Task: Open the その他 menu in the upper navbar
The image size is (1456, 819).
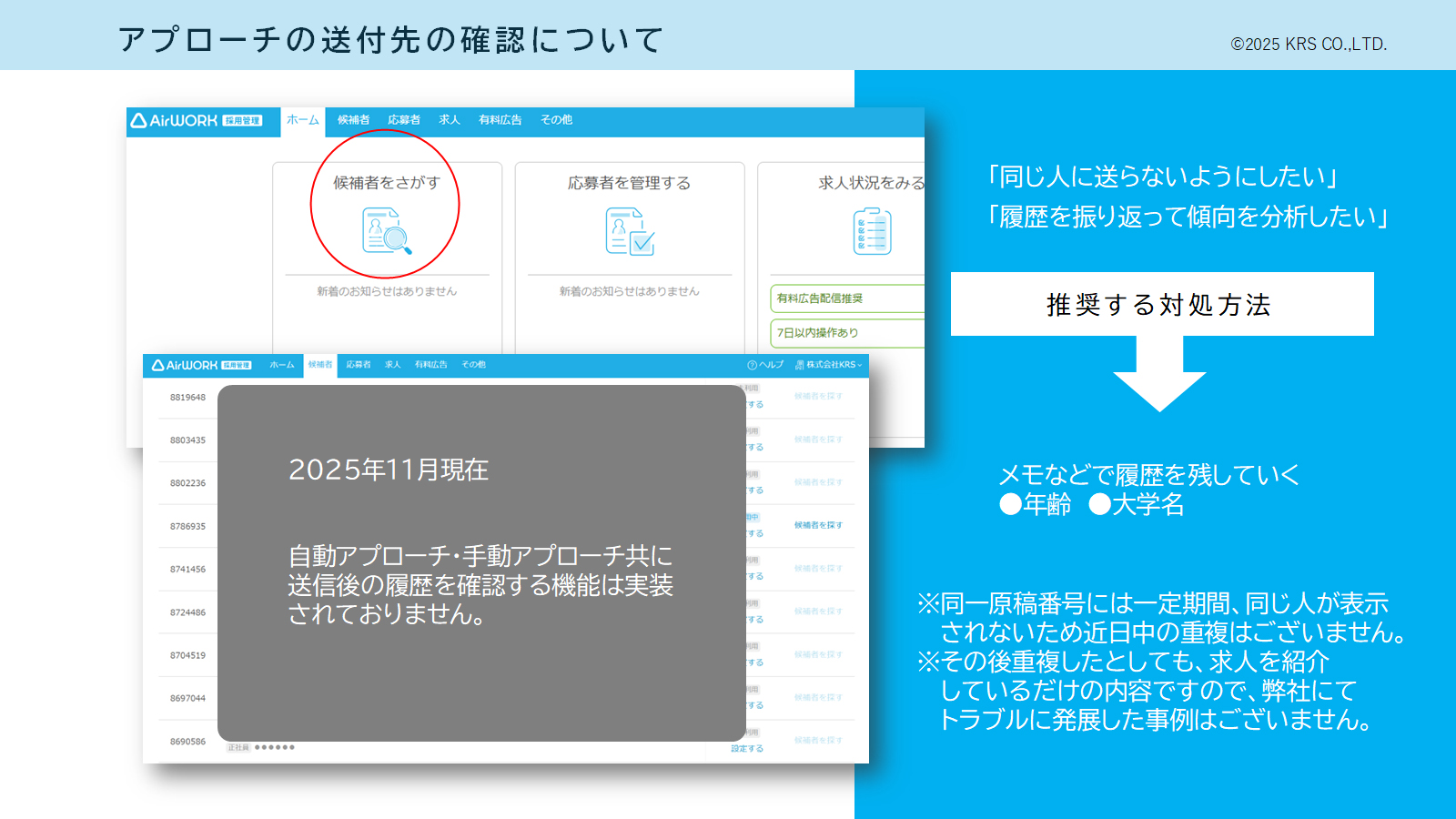Action: pos(556,120)
